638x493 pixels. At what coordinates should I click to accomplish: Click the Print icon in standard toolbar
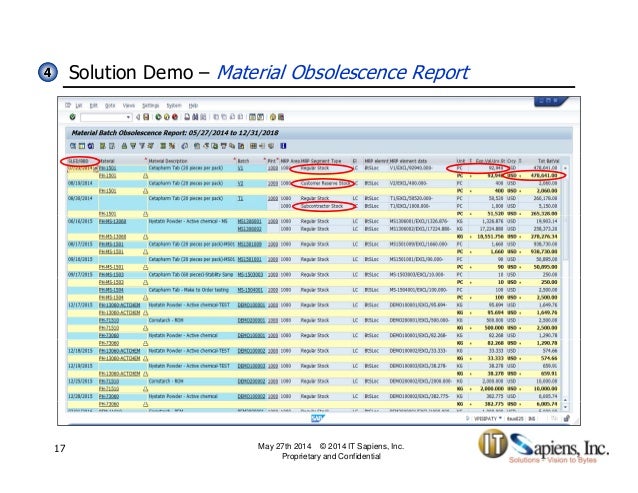click(187, 117)
